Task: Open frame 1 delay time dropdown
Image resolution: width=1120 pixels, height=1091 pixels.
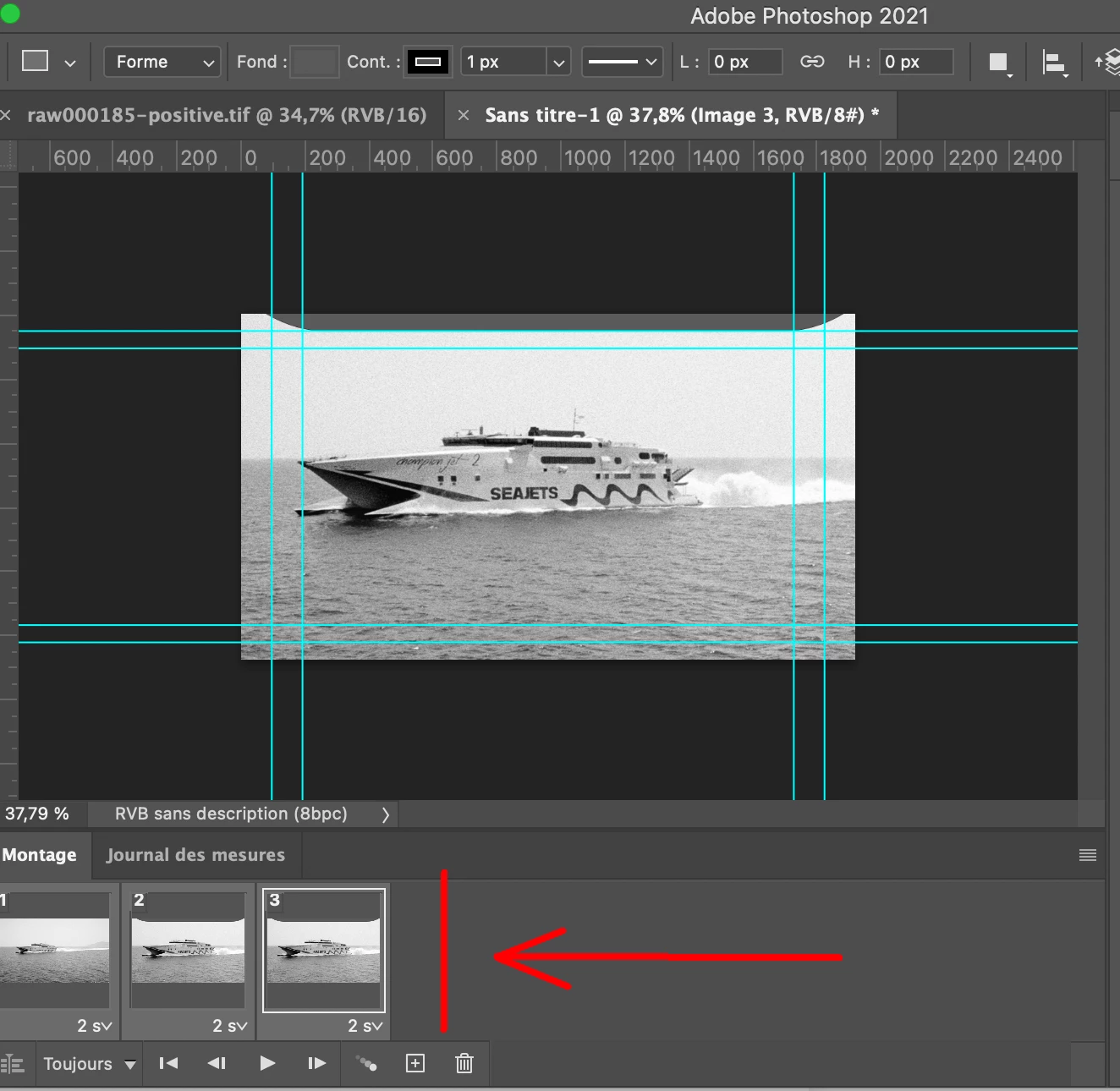Action: point(94,1026)
